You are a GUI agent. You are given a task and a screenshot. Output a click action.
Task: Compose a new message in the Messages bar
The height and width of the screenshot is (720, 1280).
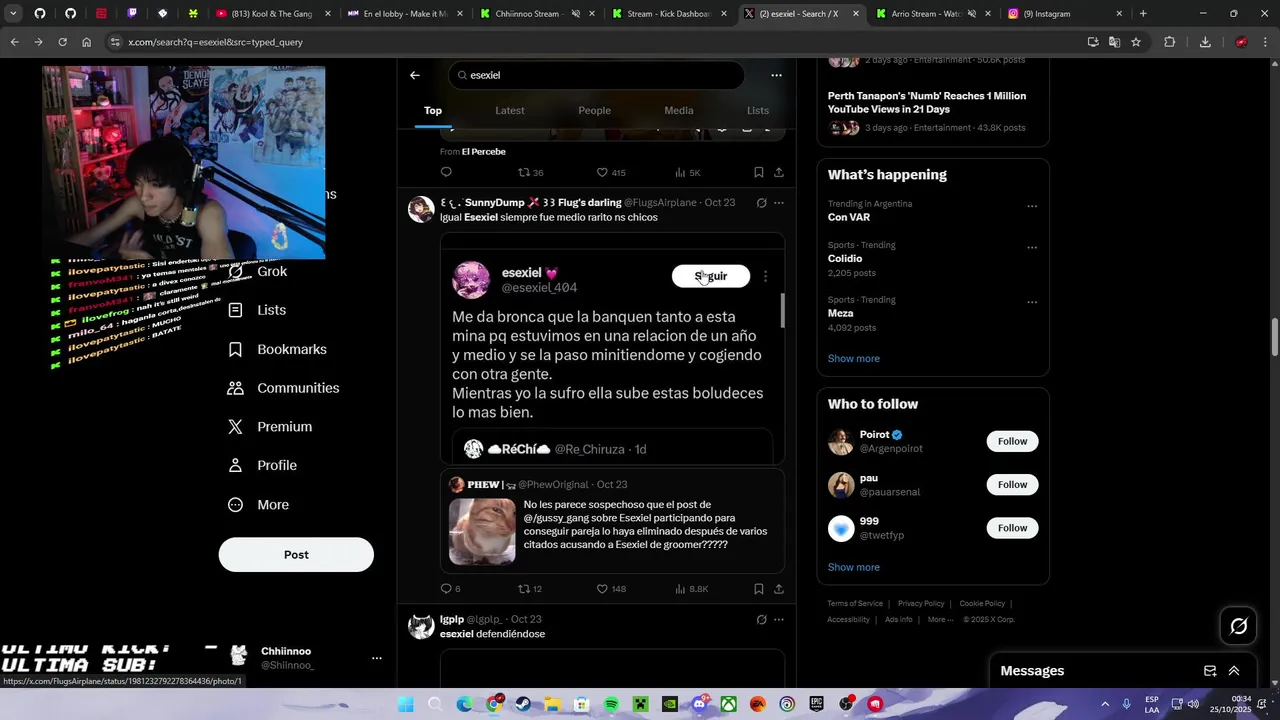(1210, 671)
